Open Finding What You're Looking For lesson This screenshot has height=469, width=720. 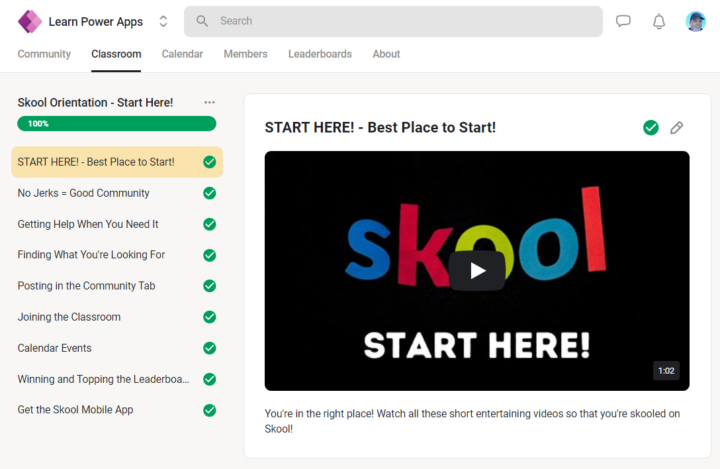click(x=117, y=255)
